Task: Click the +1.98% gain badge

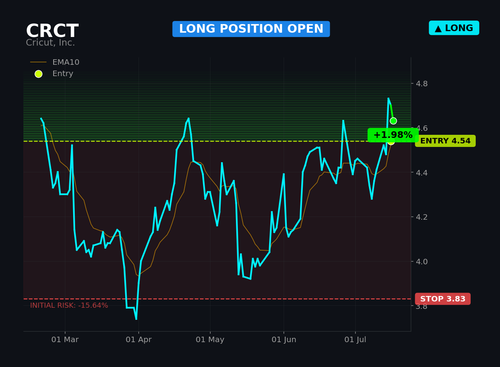Action: tap(393, 135)
